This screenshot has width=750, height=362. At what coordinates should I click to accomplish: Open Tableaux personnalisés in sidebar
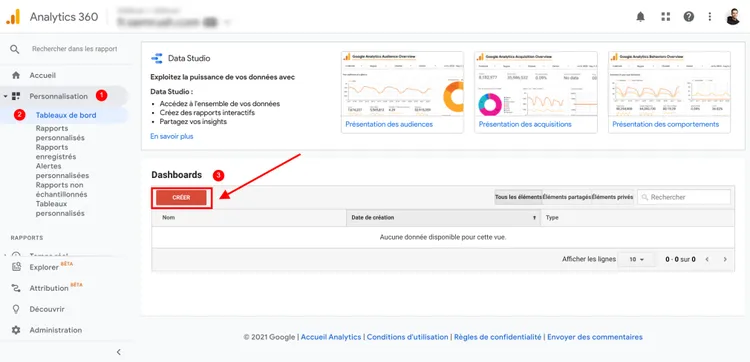[x=60, y=208]
